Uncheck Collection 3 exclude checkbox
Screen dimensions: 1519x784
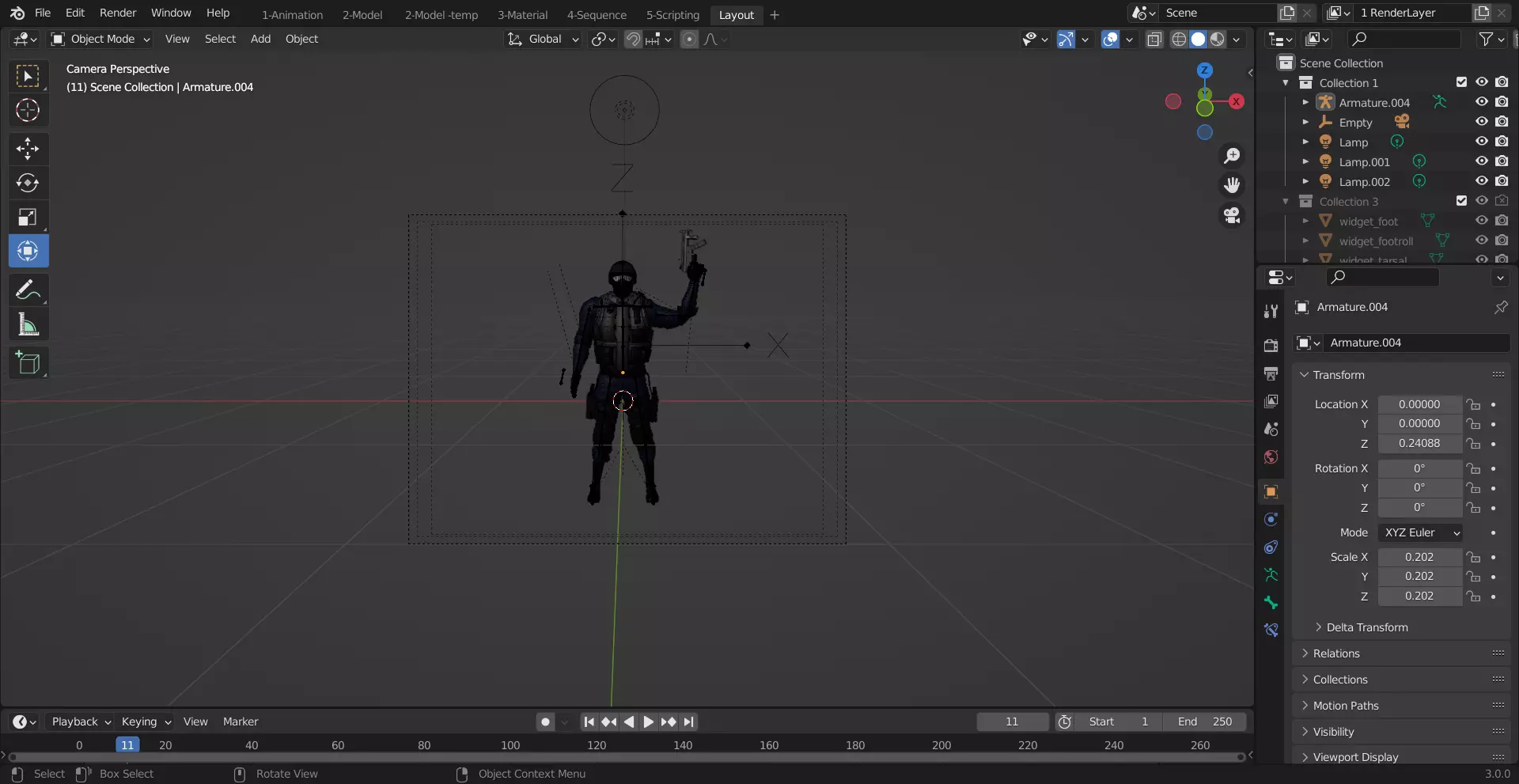[1461, 201]
